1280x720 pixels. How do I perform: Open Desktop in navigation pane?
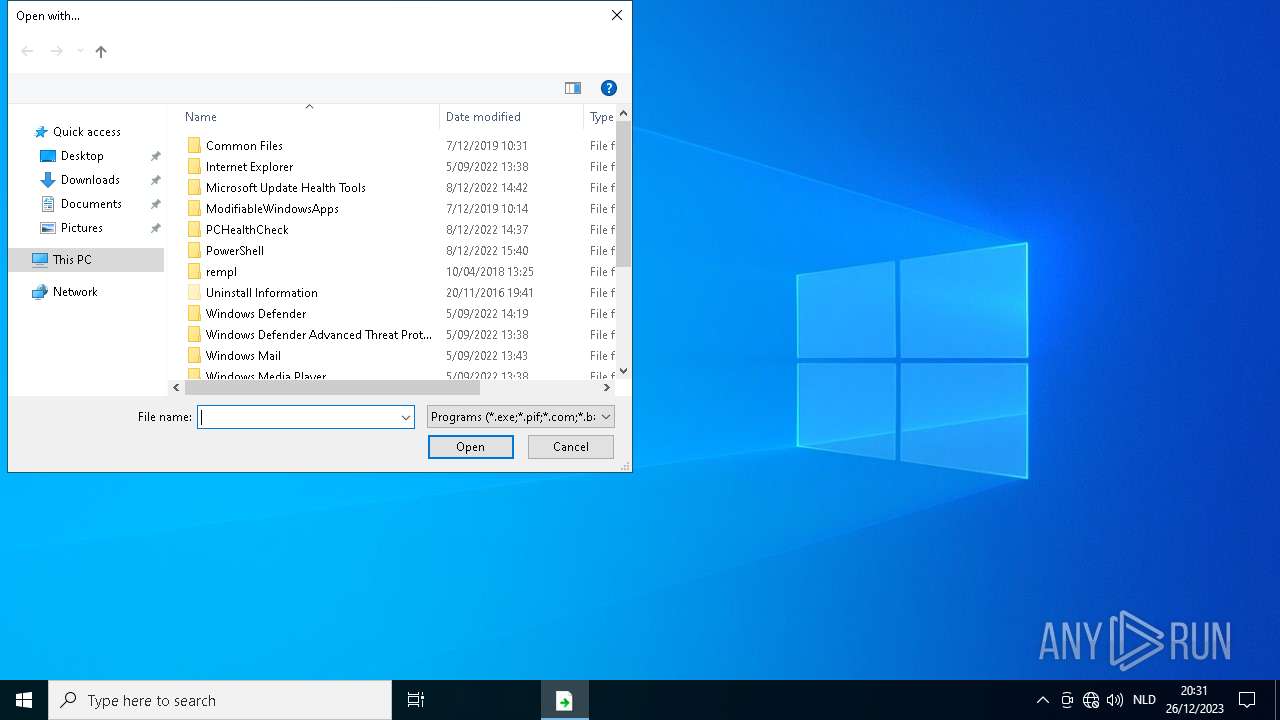point(82,156)
